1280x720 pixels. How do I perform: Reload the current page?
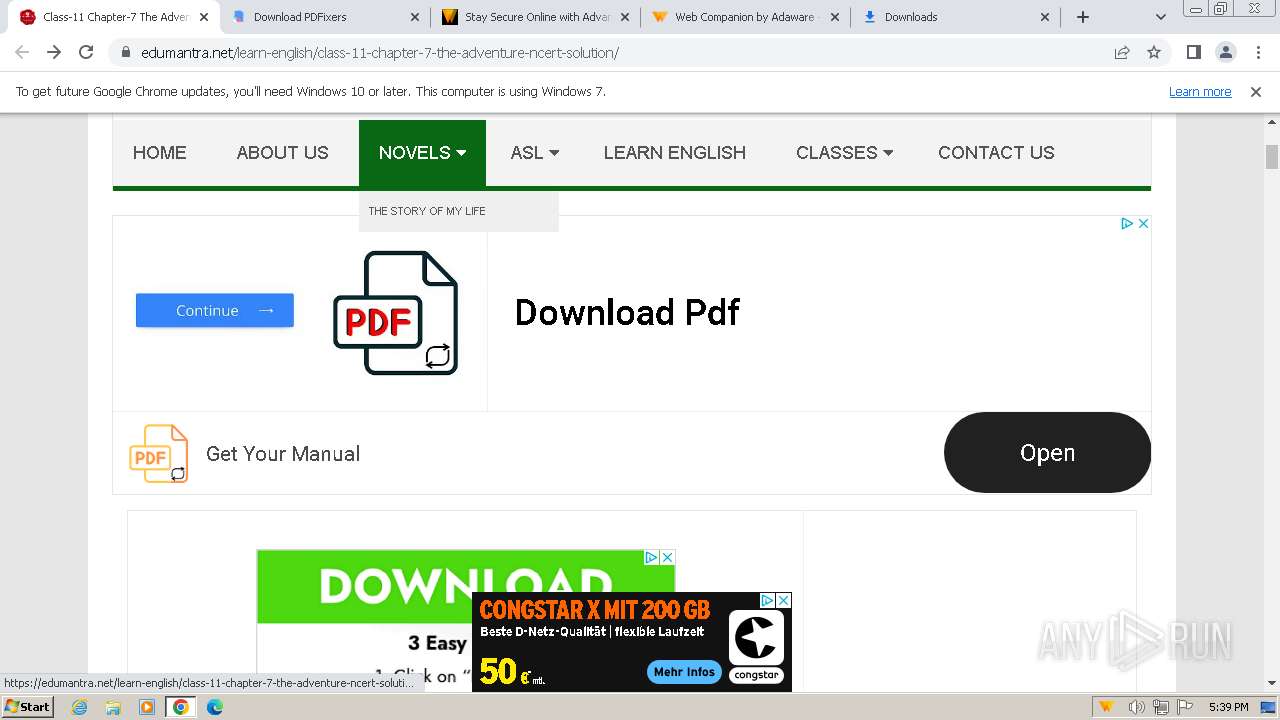click(x=86, y=52)
